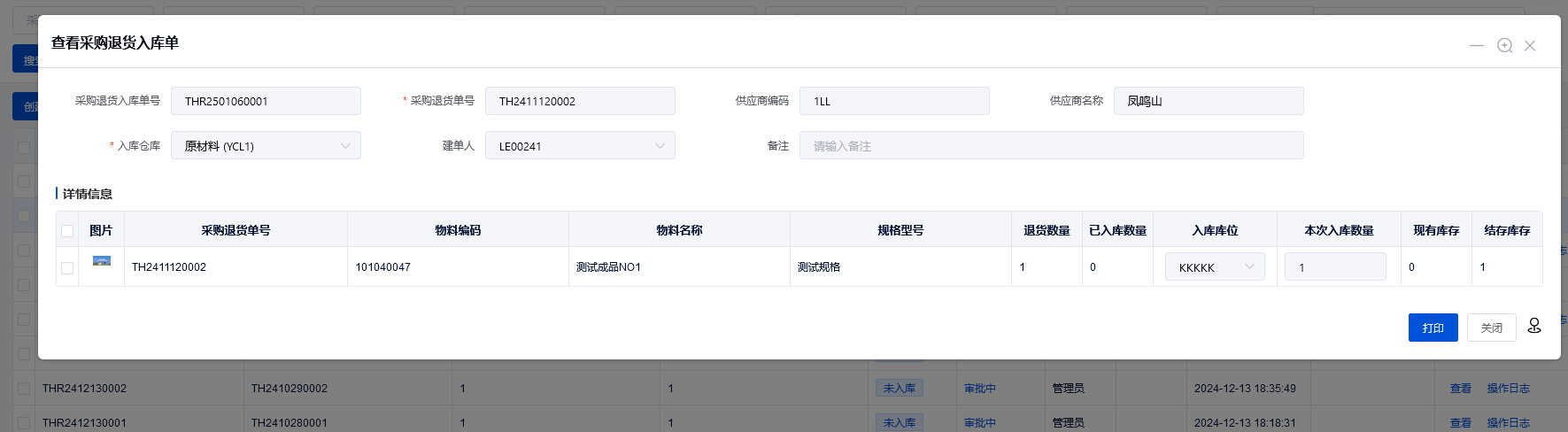Open the 建单人 dropdown showing LE00241
The image size is (1568, 432).
pyautogui.click(x=580, y=146)
